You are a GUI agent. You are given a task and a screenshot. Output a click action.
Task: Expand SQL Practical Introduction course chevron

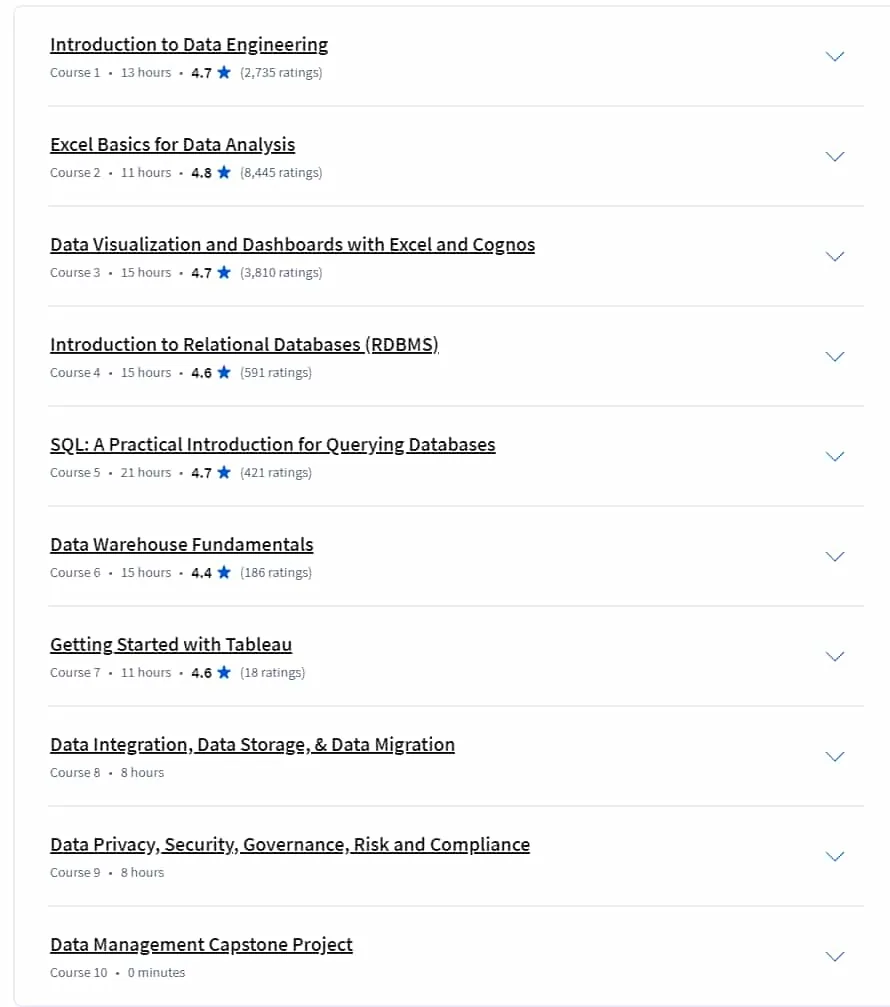[834, 457]
